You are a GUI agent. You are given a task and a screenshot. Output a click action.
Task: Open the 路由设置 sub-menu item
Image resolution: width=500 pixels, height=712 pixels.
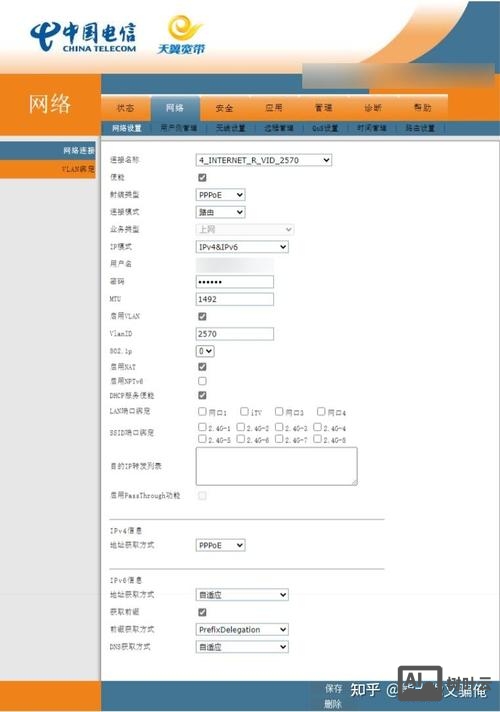[x=420, y=128]
